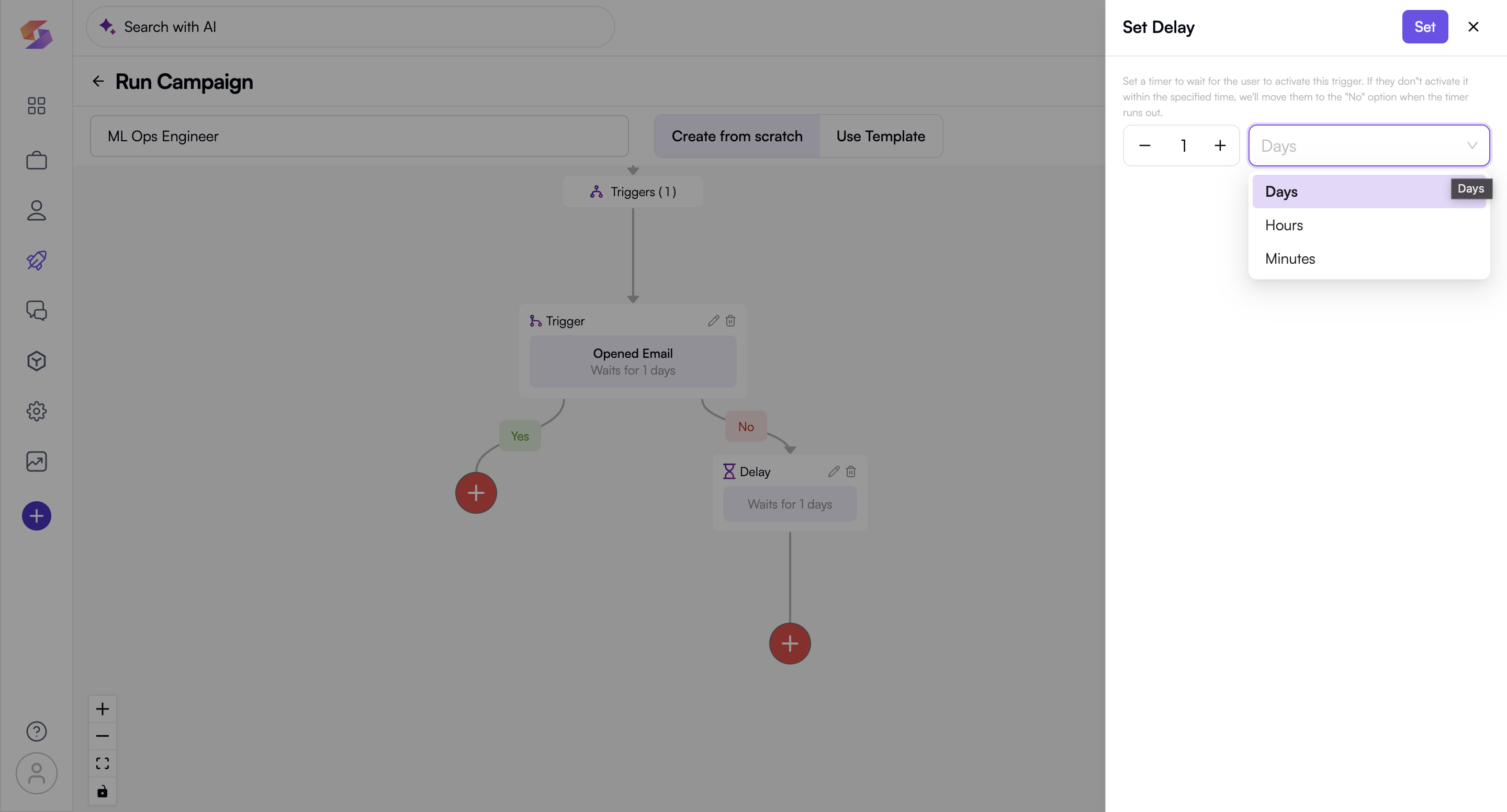Viewport: 1507px width, 812px height.
Task: Open the settings gear icon in sidebar
Action: [36, 411]
